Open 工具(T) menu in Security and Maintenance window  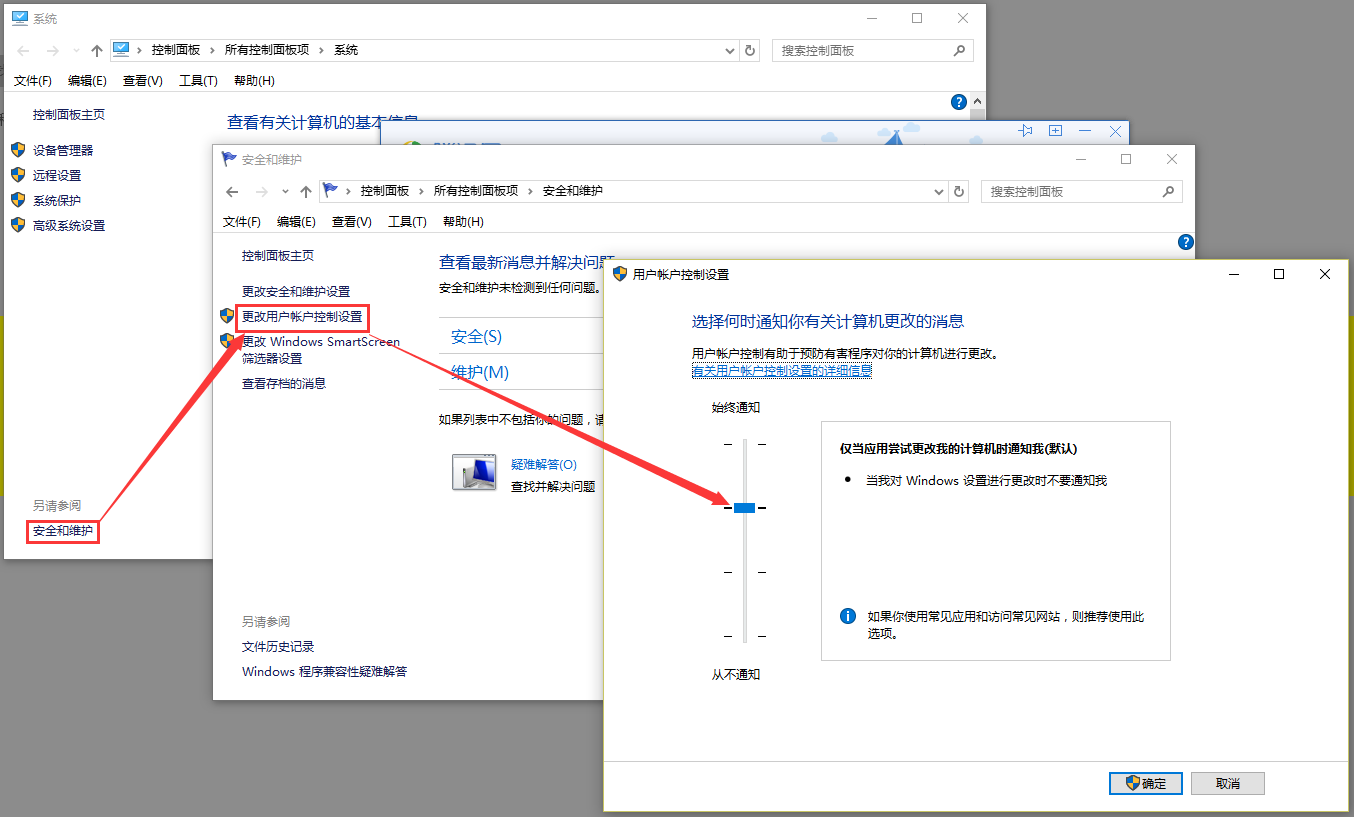pyautogui.click(x=407, y=222)
